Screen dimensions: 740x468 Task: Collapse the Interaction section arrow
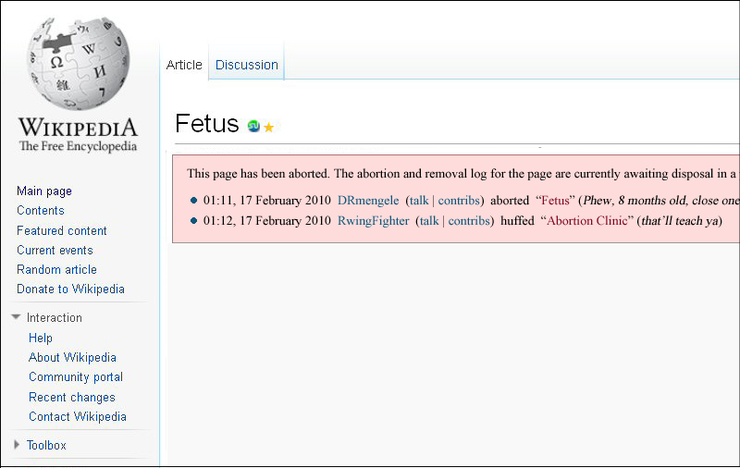pos(16,317)
